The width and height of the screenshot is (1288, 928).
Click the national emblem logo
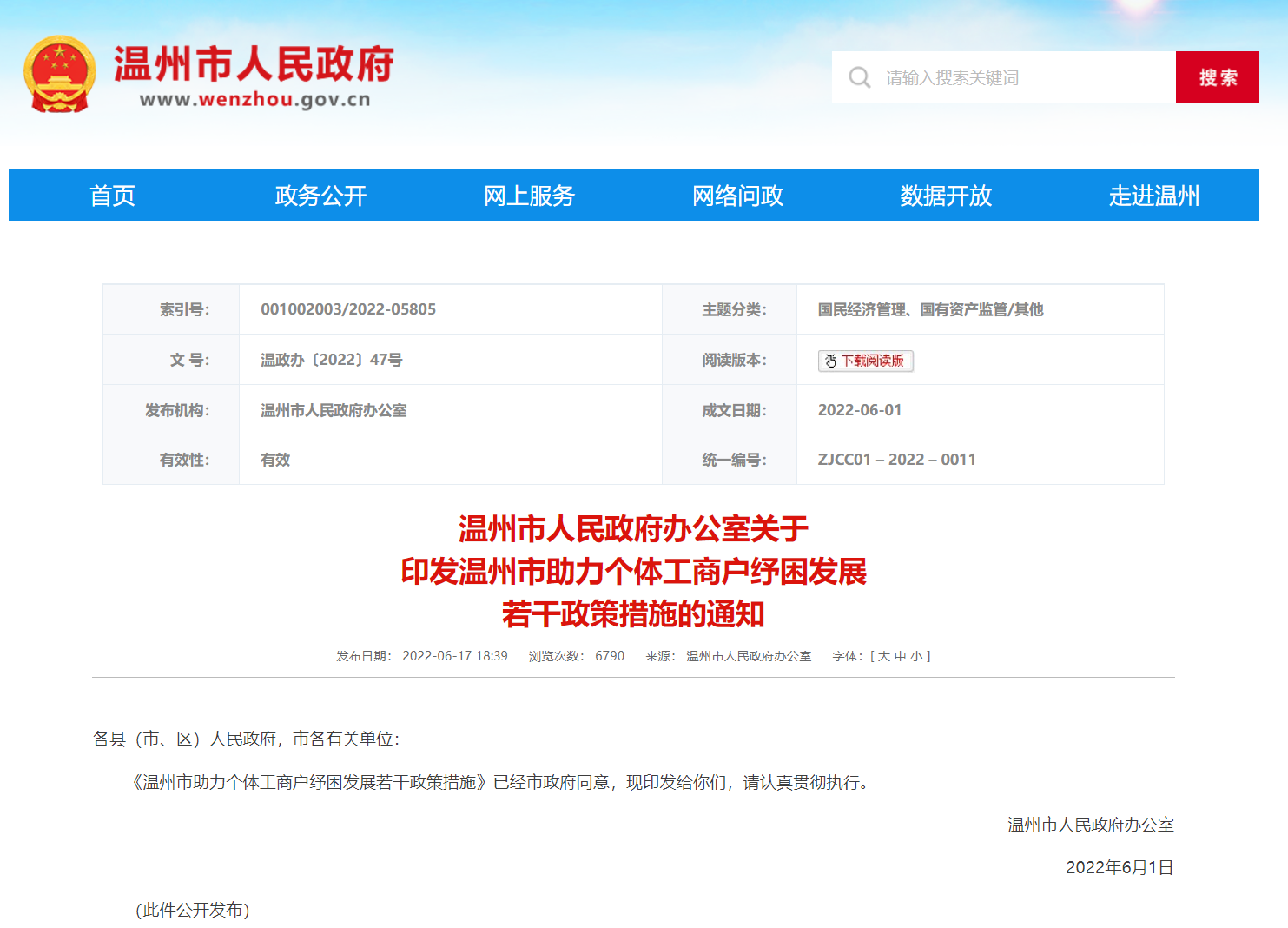click(59, 75)
